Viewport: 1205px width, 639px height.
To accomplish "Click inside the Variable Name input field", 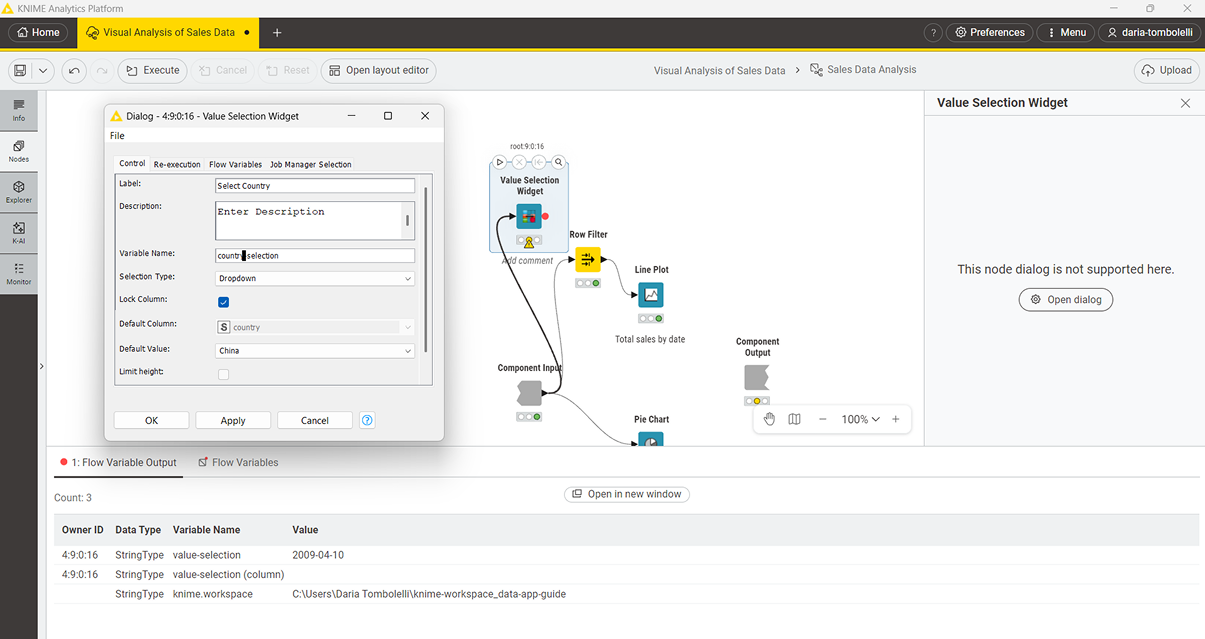I will (314, 255).
